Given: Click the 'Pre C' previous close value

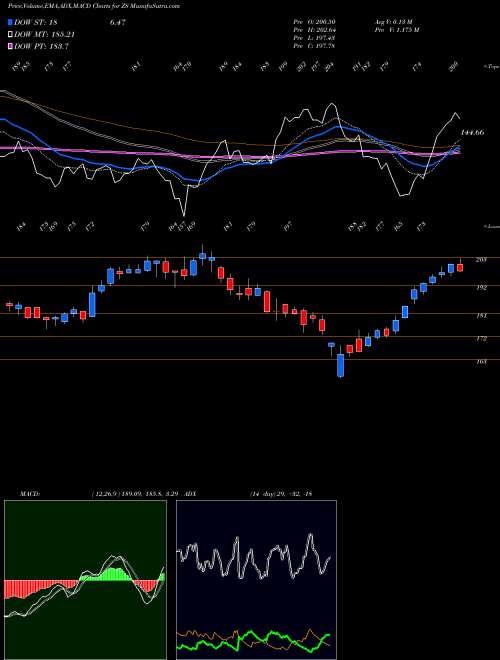Looking at the screenshot, I should 314,46.
